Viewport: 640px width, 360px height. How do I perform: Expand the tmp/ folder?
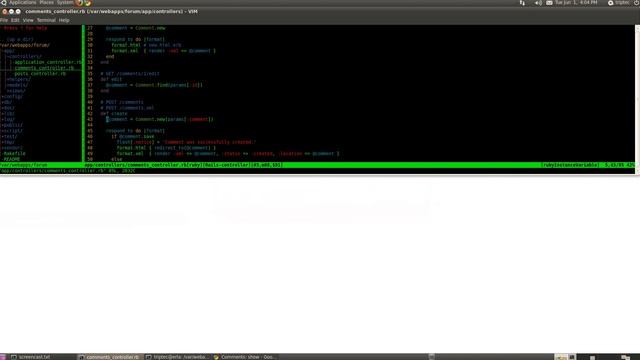click(8, 142)
